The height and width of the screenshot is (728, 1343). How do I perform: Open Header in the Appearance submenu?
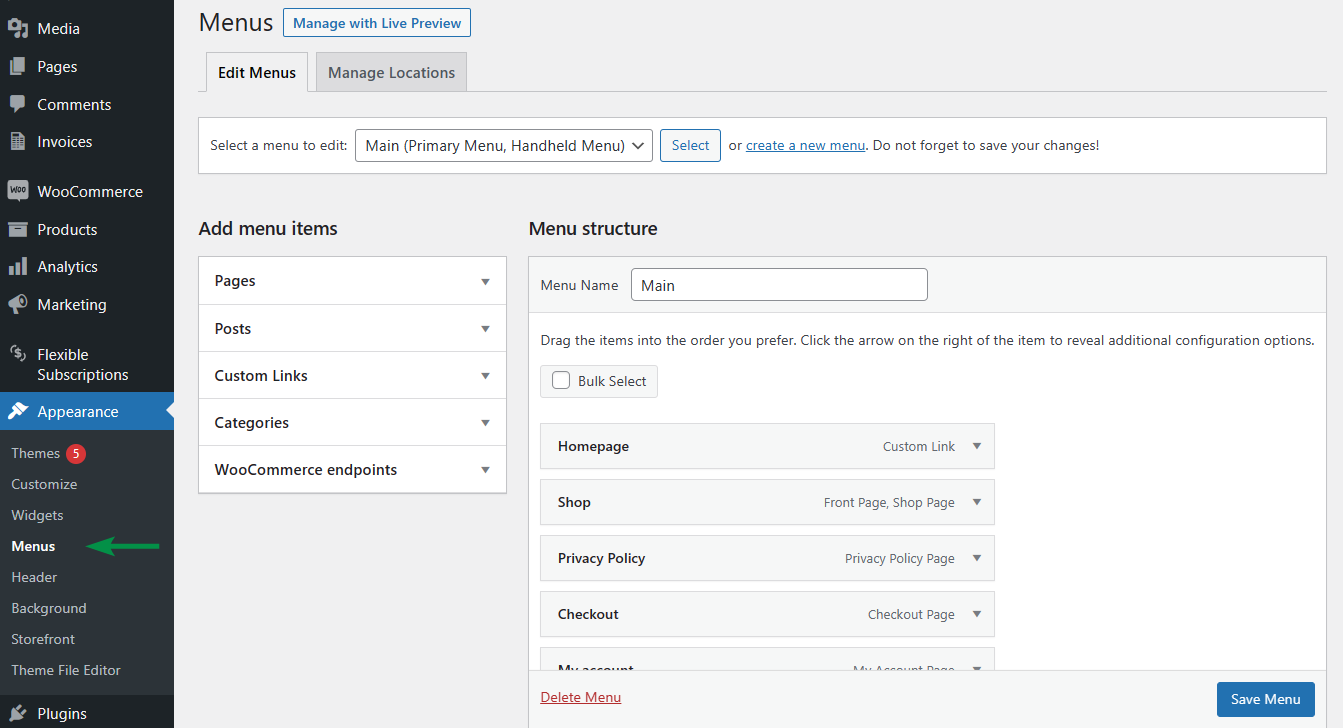coord(34,577)
